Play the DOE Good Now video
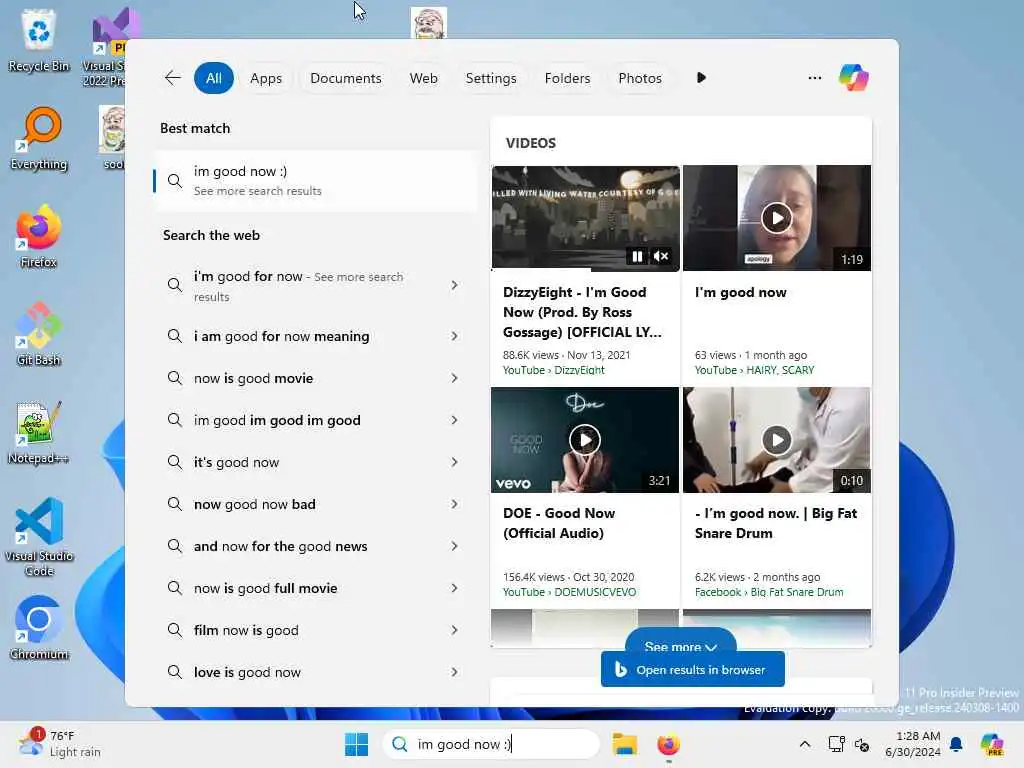This screenshot has width=1024, height=768. click(584, 440)
